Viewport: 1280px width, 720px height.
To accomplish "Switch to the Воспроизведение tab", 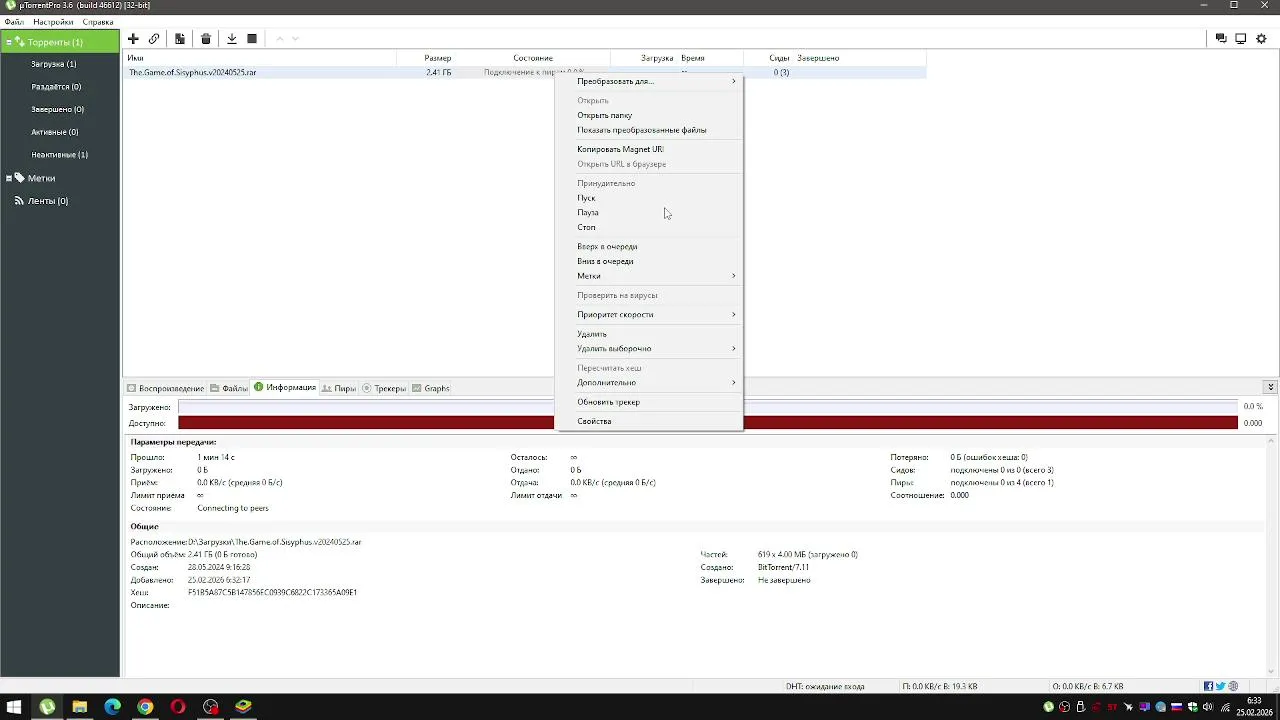I will pos(165,388).
